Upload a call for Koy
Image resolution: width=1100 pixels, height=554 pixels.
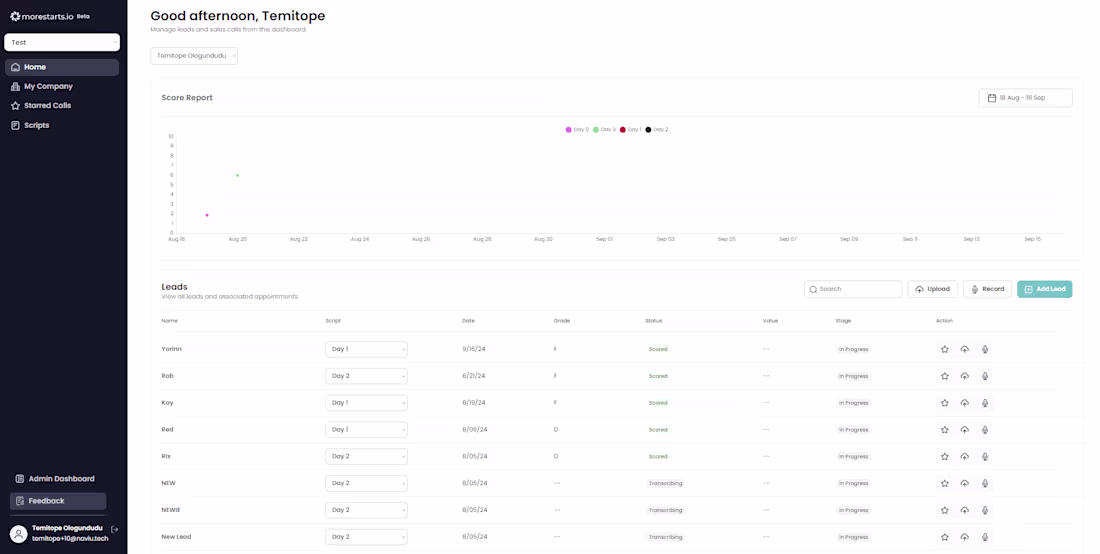point(965,403)
